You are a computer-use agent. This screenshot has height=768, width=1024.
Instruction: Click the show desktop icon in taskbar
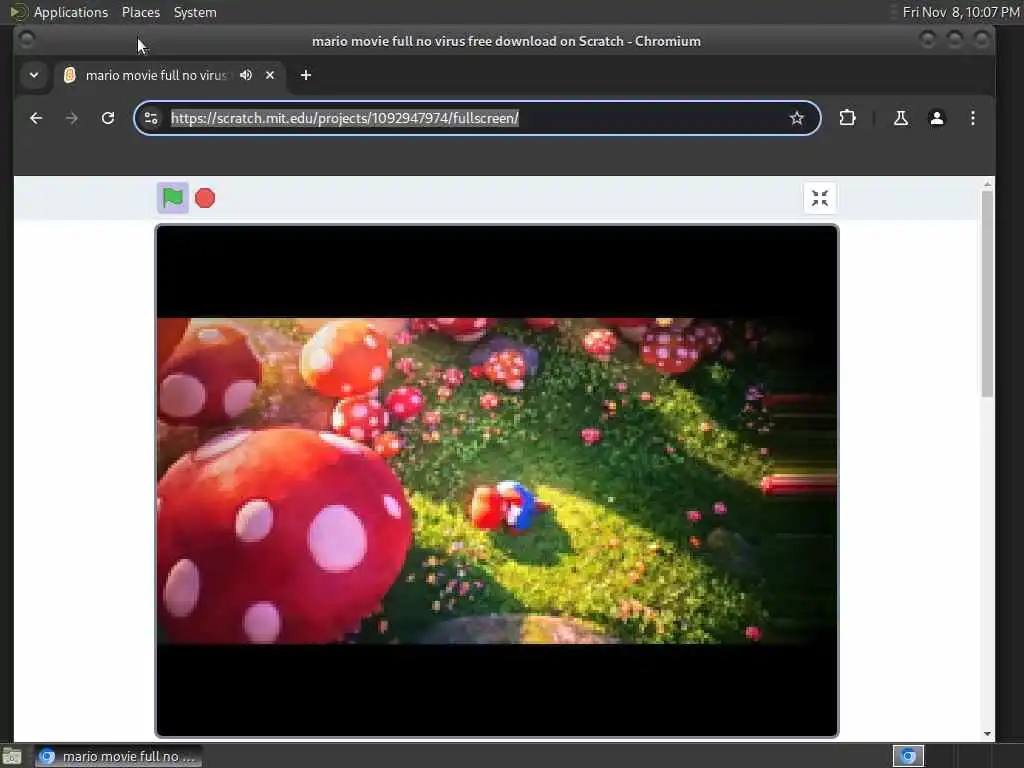12,757
